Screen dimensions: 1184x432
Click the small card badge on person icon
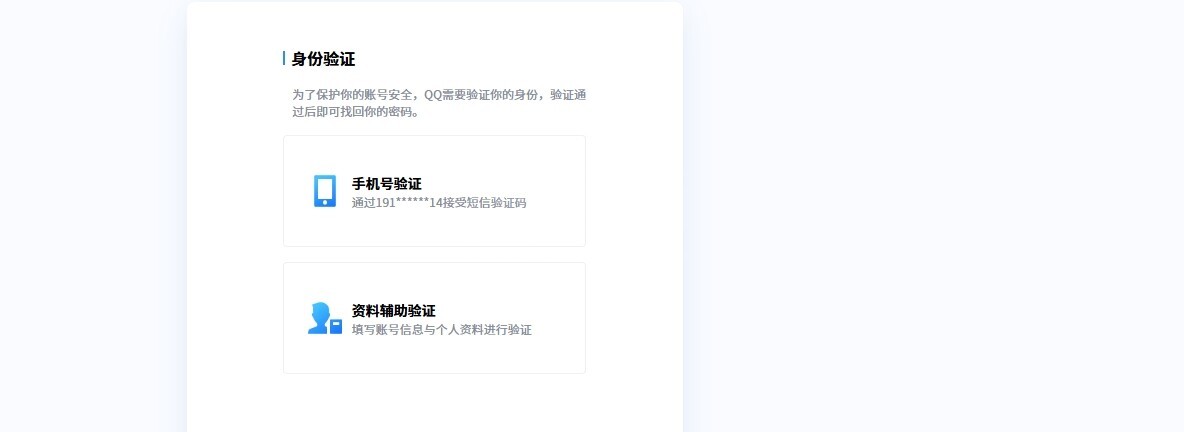coord(336,326)
